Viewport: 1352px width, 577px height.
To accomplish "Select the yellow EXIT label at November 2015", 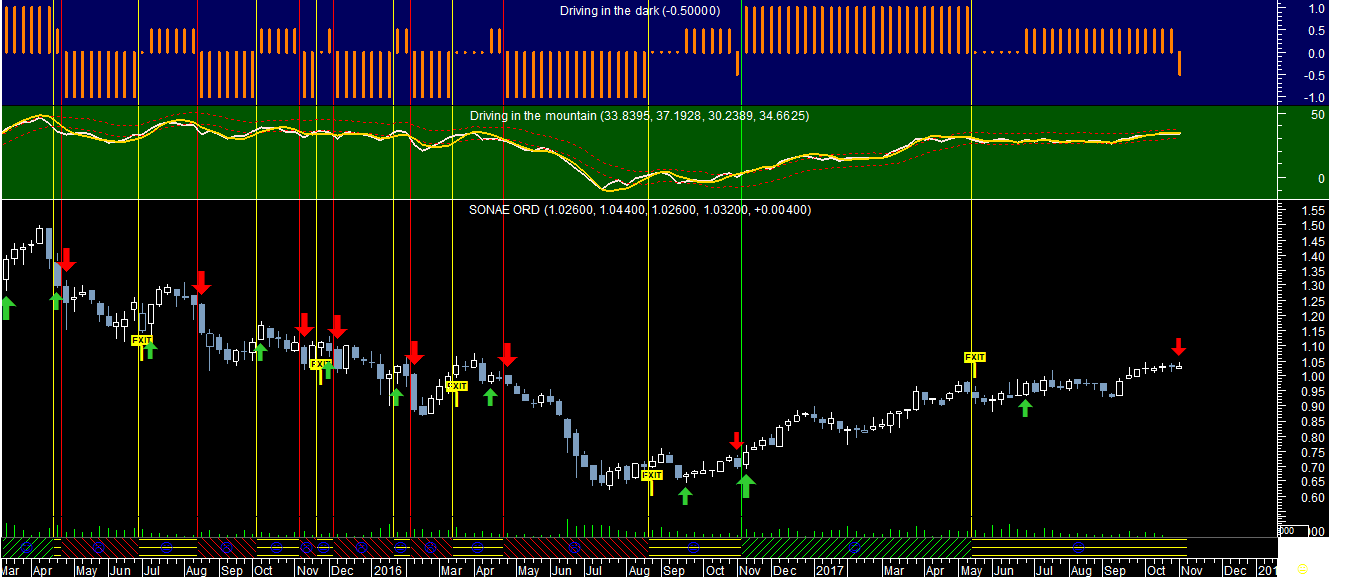I will (321, 364).
